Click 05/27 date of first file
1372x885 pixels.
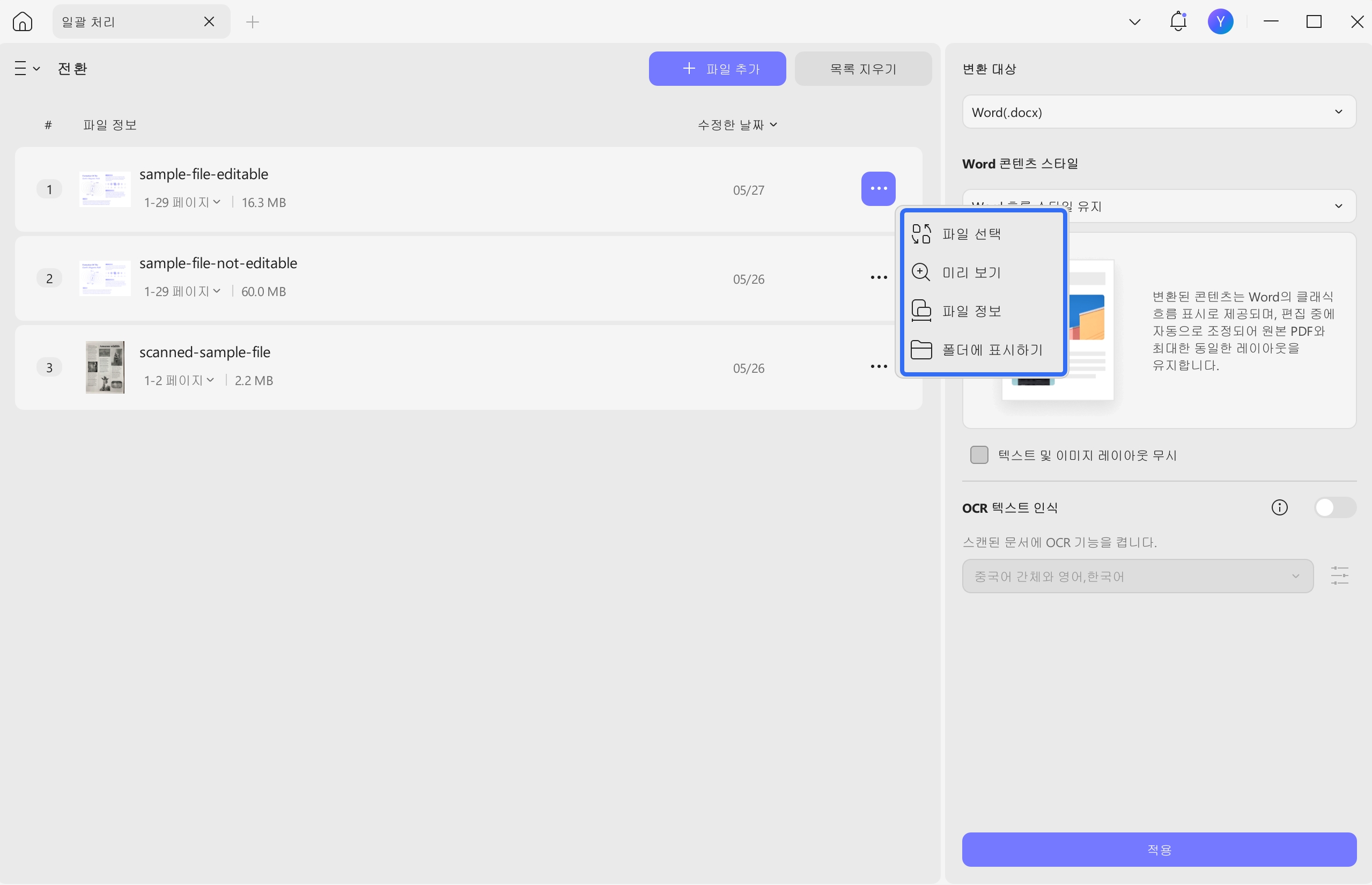749,190
